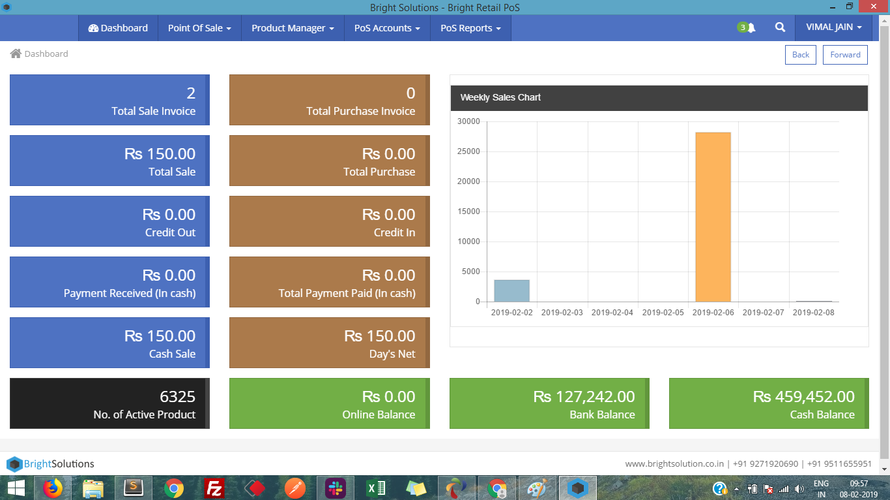Open Sticky Notes from the taskbar
The image size is (890, 500).
pyautogui.click(x=416, y=488)
